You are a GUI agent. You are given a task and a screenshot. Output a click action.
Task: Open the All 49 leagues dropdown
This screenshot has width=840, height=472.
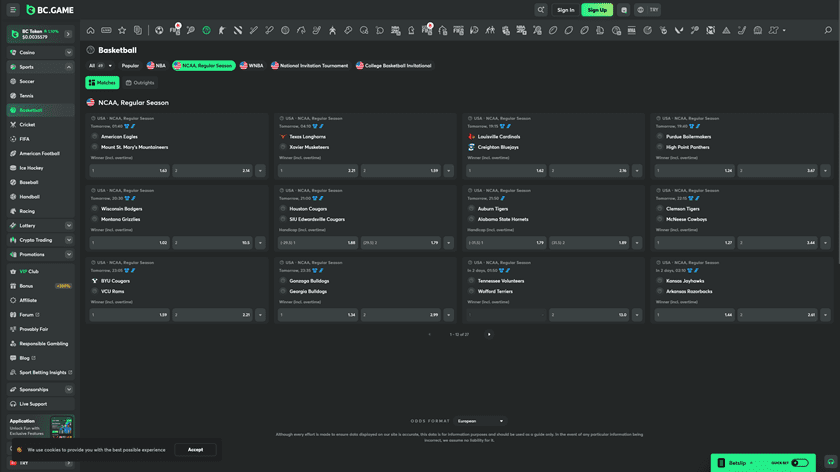coord(100,66)
